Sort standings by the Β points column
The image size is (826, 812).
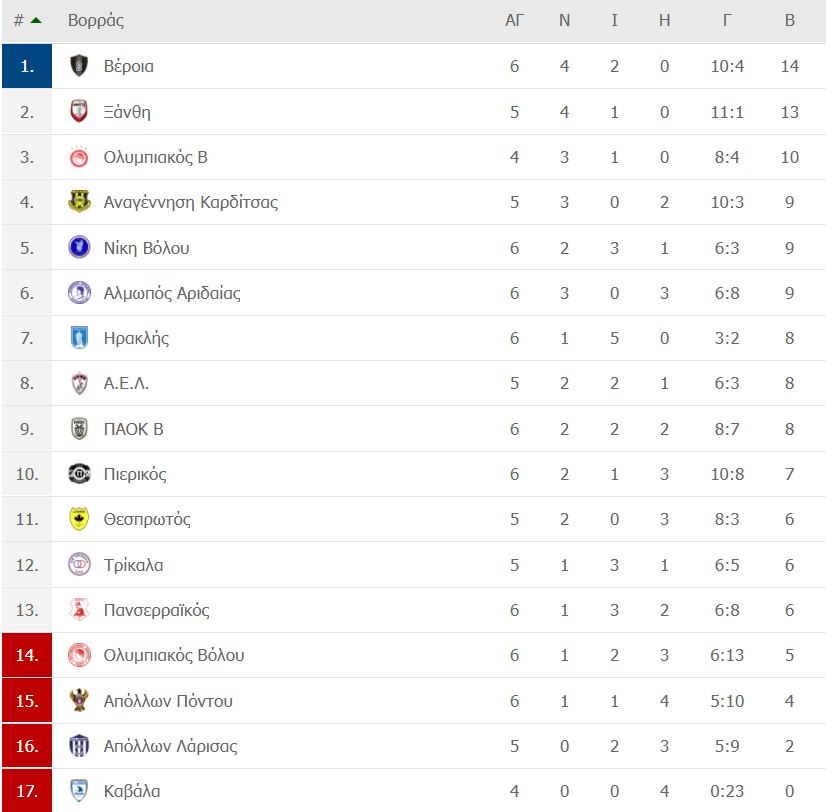pyautogui.click(x=789, y=21)
